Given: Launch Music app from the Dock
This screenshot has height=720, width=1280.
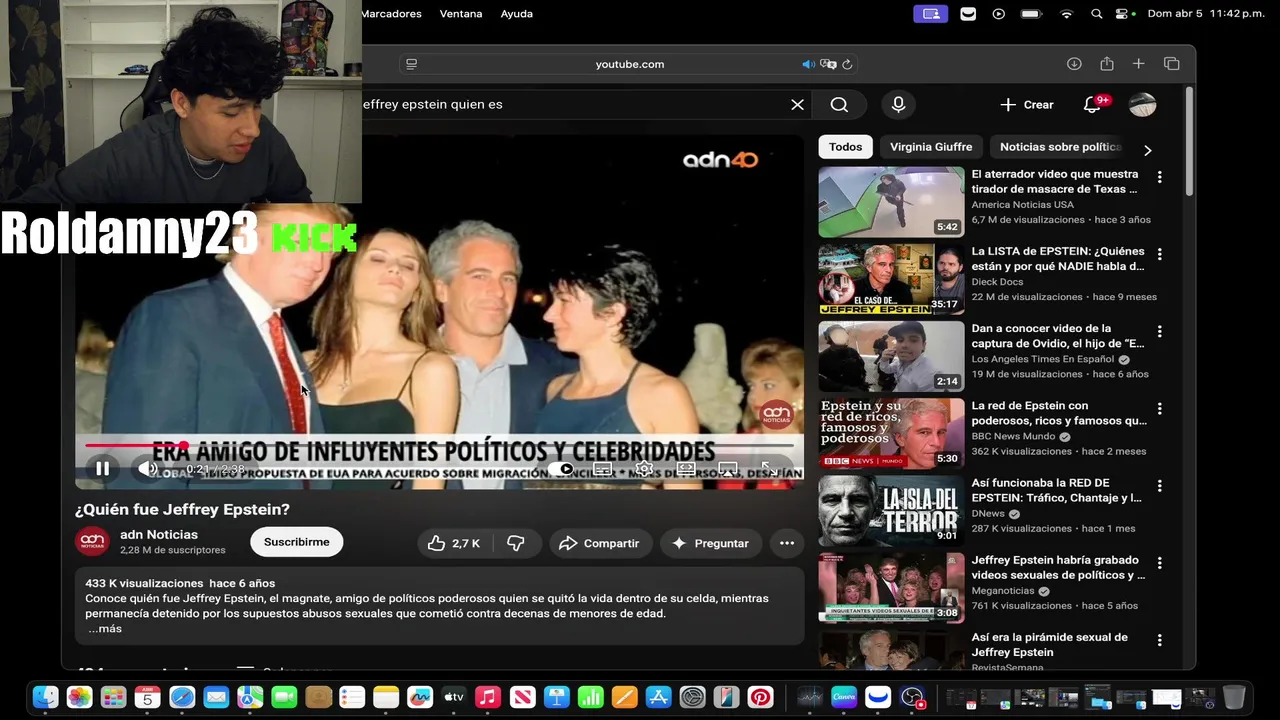Looking at the screenshot, I should pos(488,697).
